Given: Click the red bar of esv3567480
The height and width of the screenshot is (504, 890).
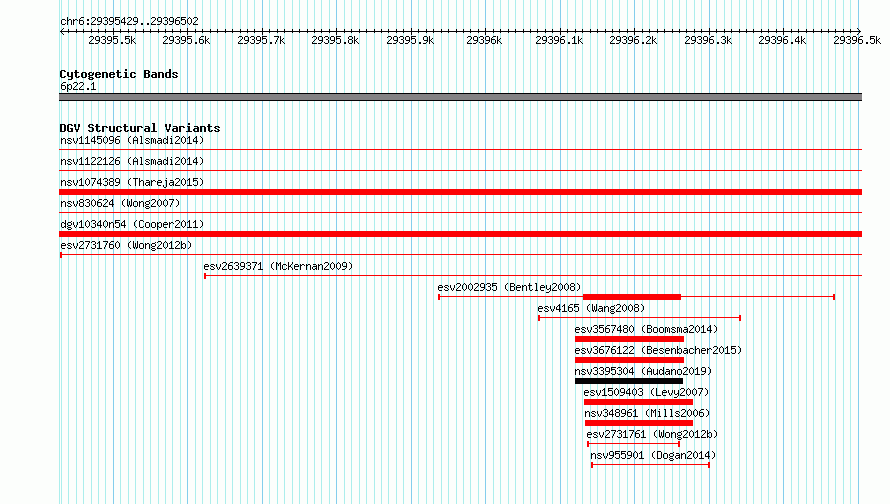Looking at the screenshot, I should tap(629, 339).
